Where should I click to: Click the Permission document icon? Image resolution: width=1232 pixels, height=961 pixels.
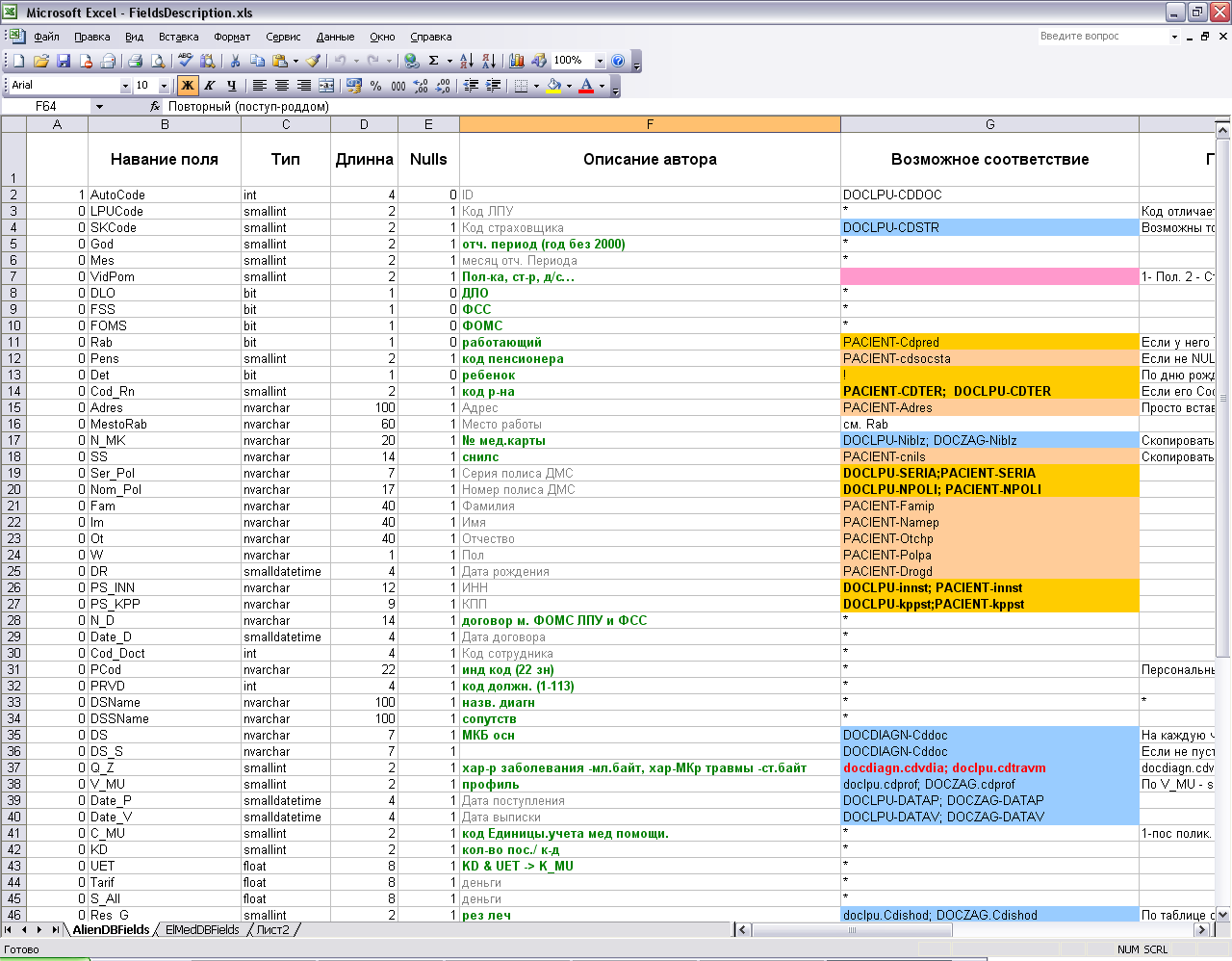point(86,61)
